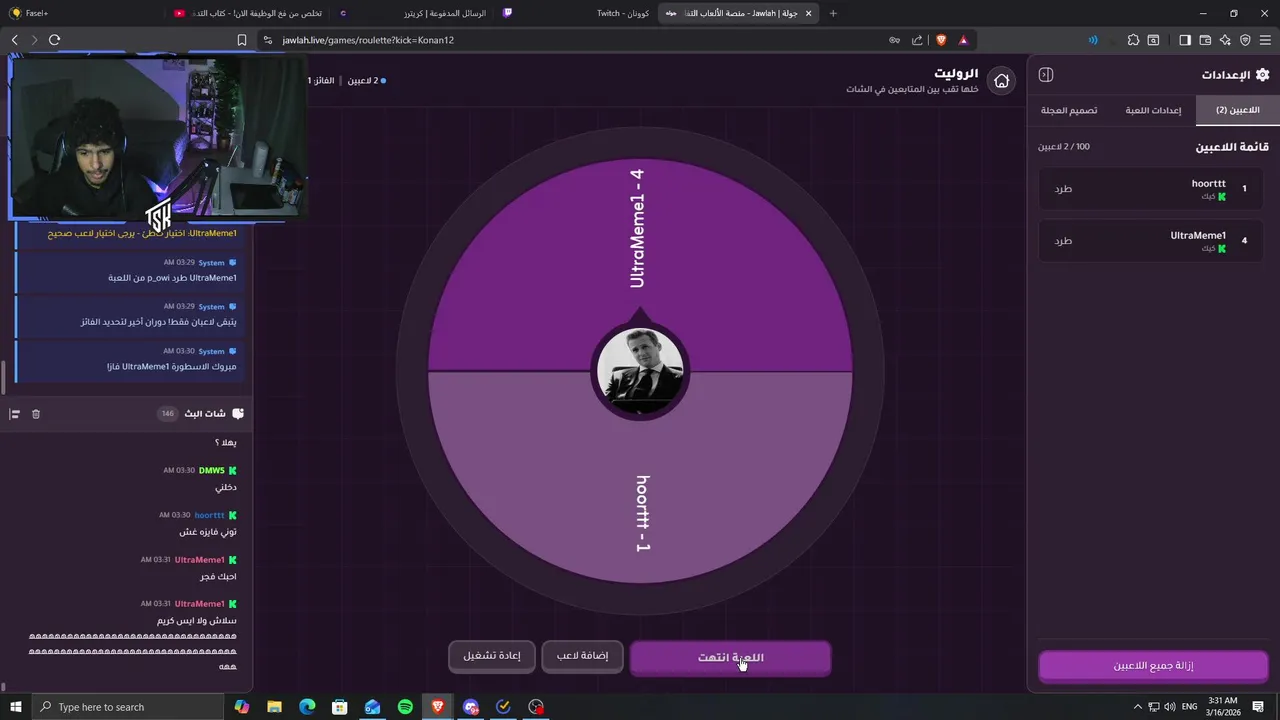Open the Brave hamburger menu

[x=1266, y=40]
